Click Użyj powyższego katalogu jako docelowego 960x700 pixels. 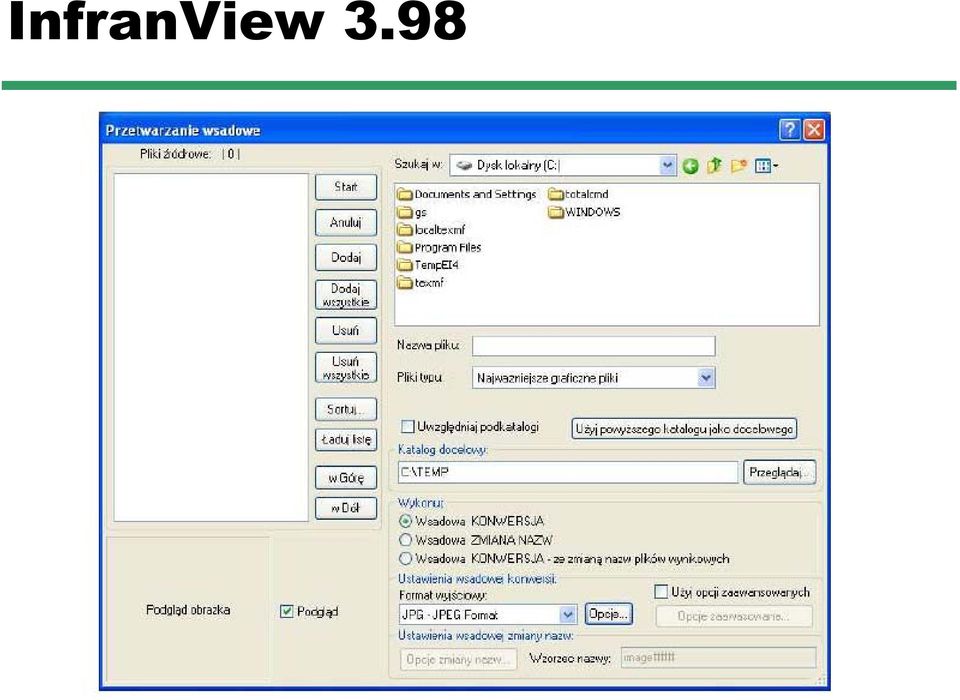[684, 429]
